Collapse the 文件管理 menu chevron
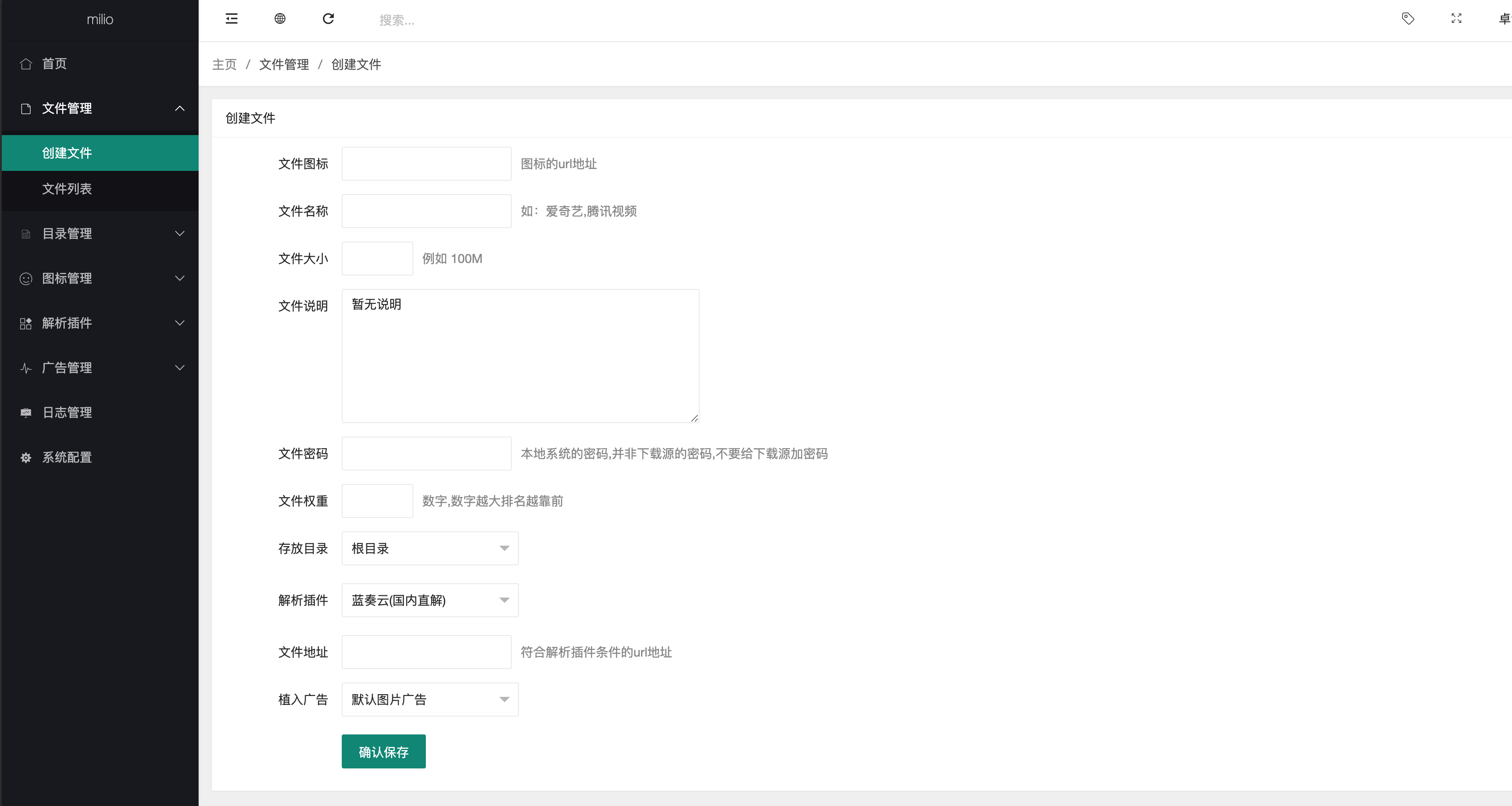The image size is (1512, 806). 180,109
